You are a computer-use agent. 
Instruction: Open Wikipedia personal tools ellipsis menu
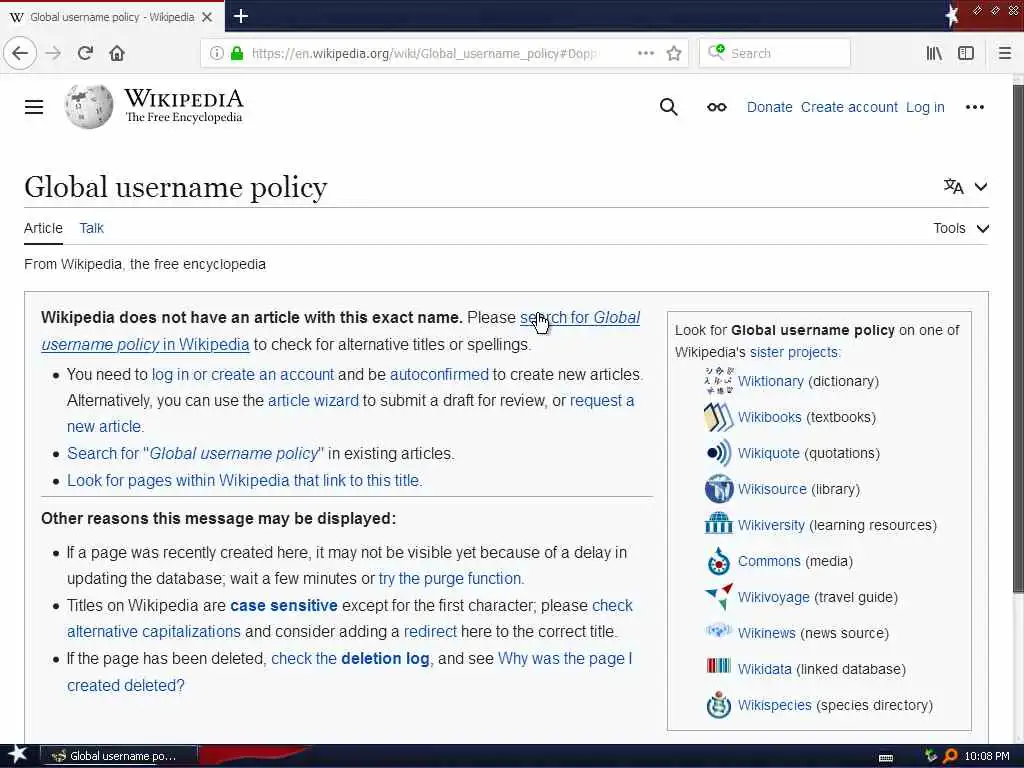(974, 107)
